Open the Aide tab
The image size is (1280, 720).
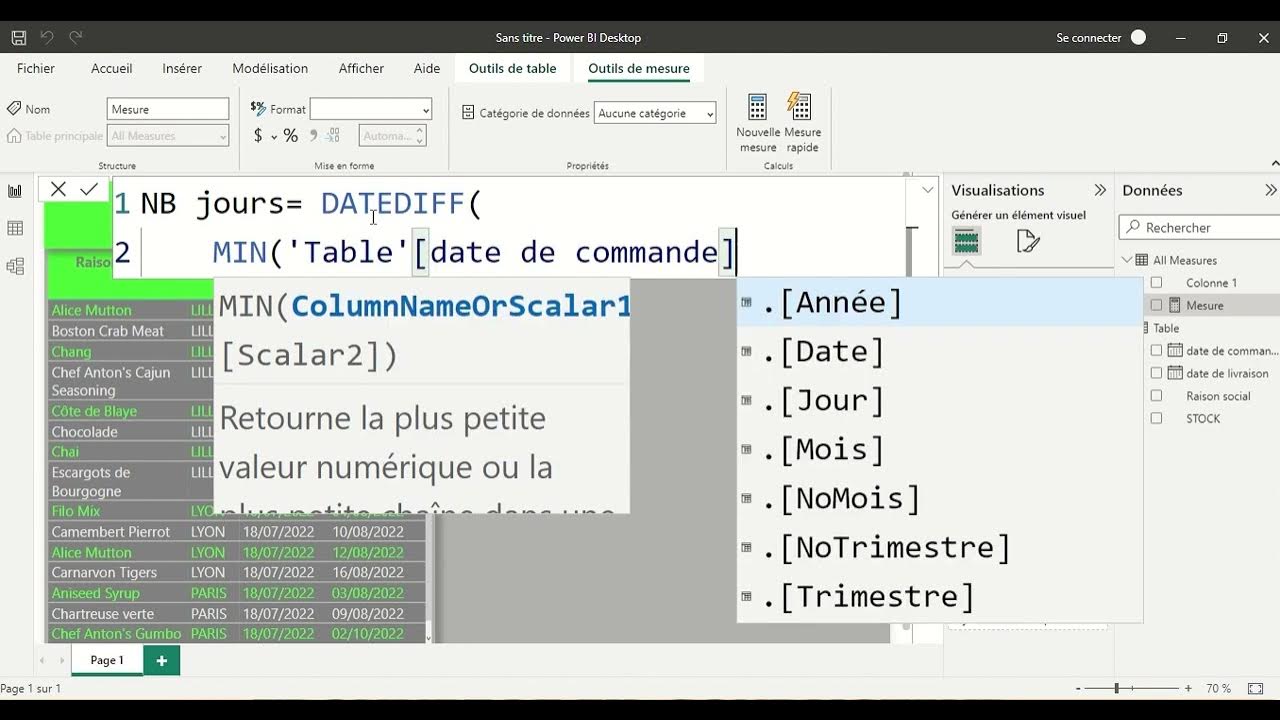[427, 68]
